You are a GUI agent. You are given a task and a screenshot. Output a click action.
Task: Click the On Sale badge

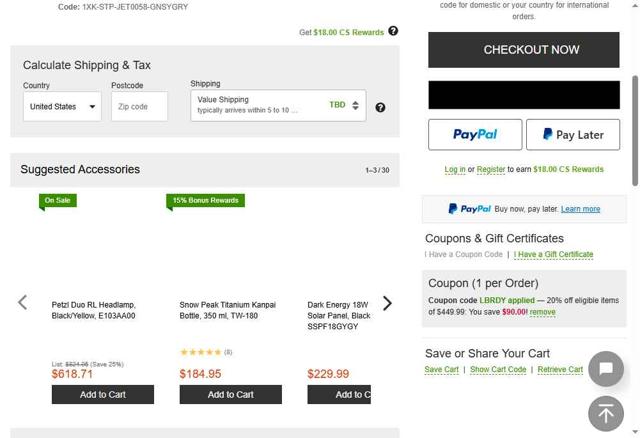click(x=58, y=200)
